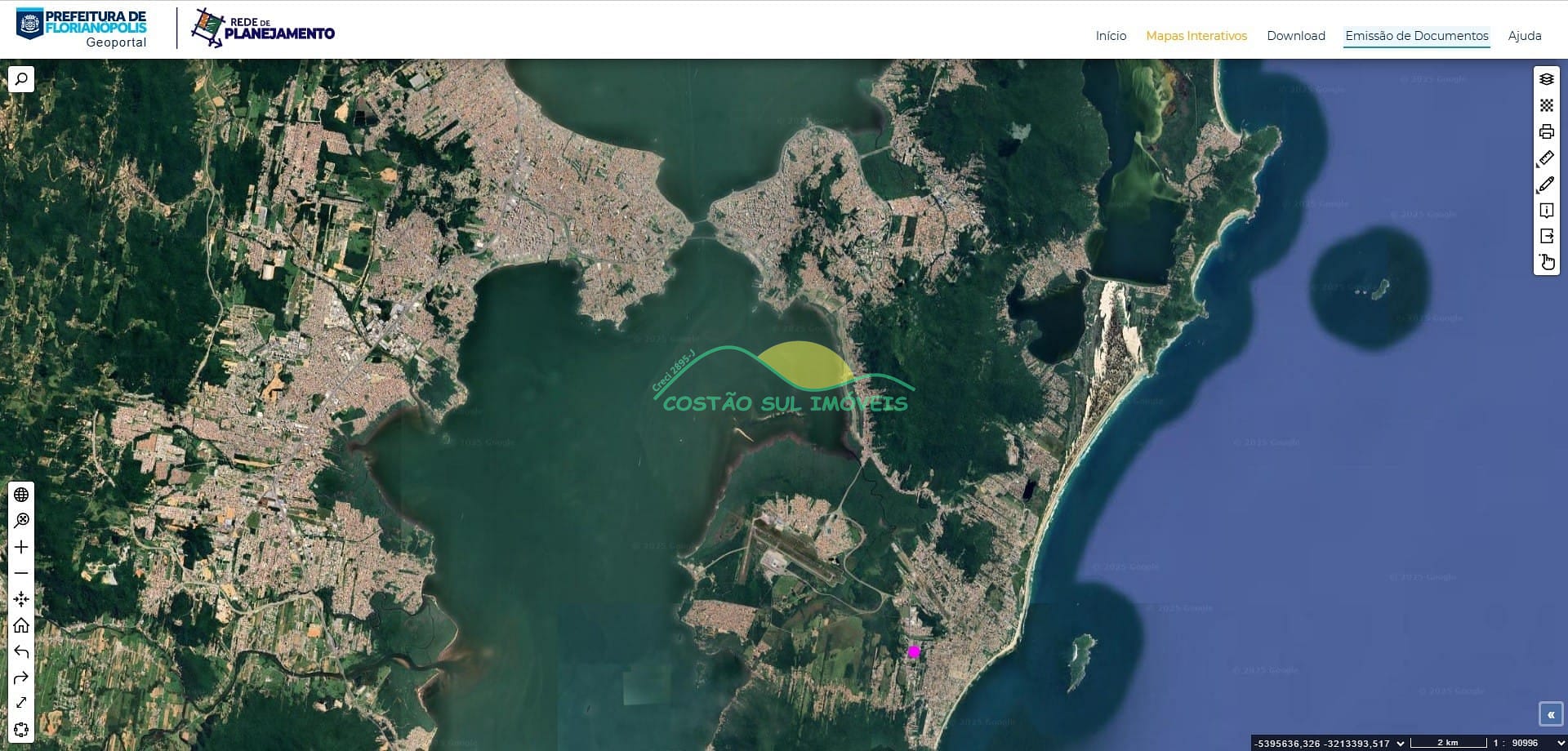
Task: Open the coordinates format dropdown
Action: click(x=1401, y=743)
